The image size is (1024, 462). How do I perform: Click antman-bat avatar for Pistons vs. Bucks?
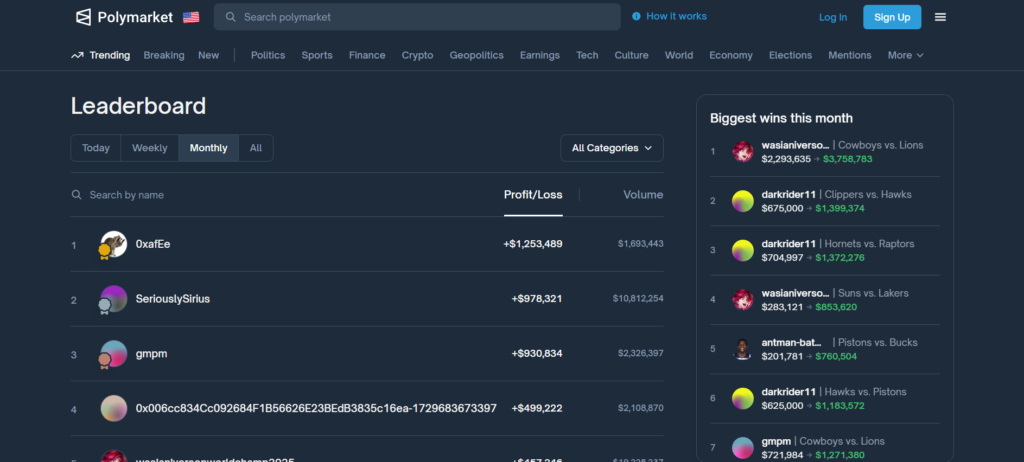tap(743, 349)
